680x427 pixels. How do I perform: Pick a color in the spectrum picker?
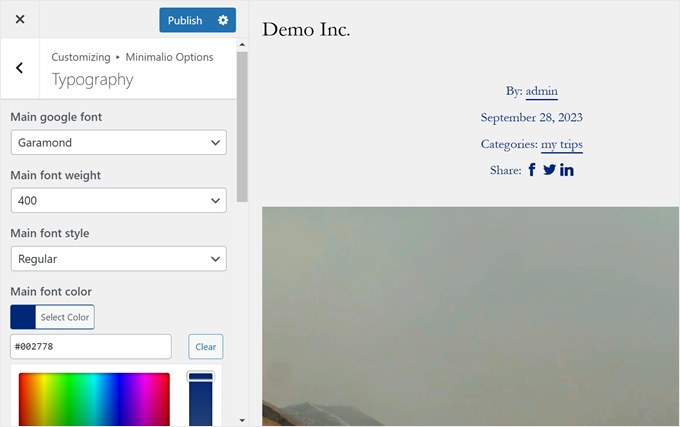click(94, 400)
